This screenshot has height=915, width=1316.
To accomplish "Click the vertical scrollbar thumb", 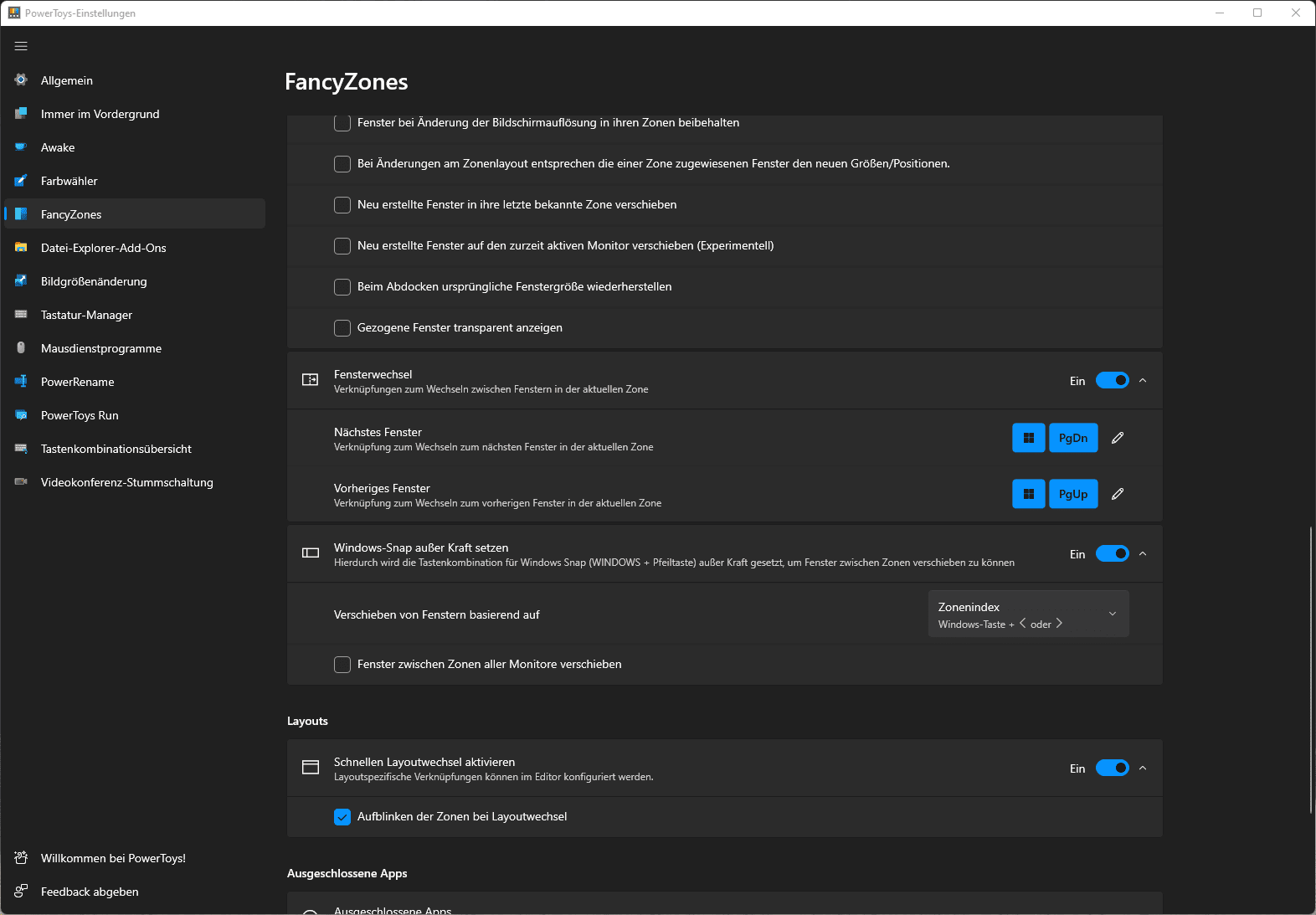I will pos(1311,670).
